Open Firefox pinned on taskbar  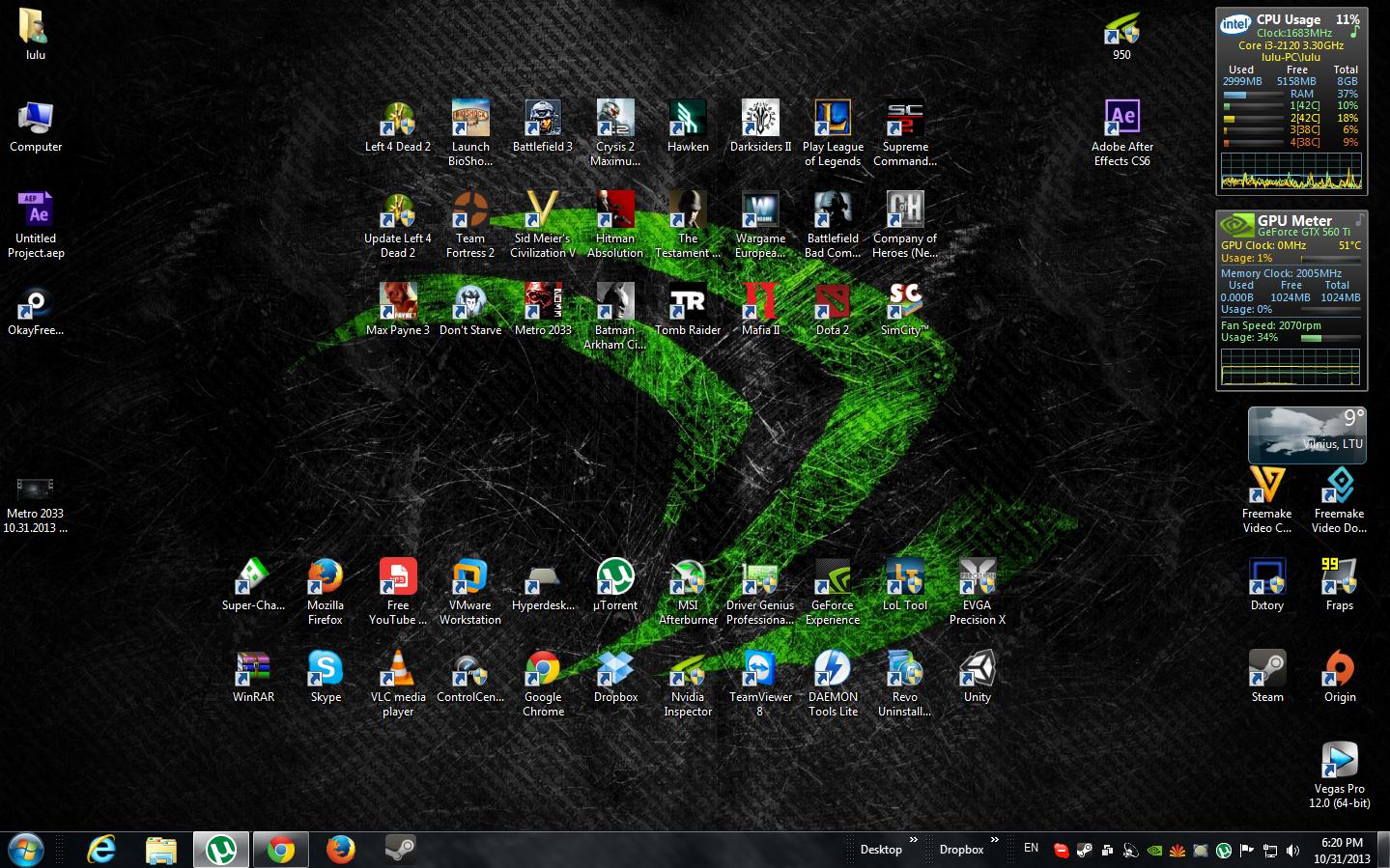pos(340,850)
